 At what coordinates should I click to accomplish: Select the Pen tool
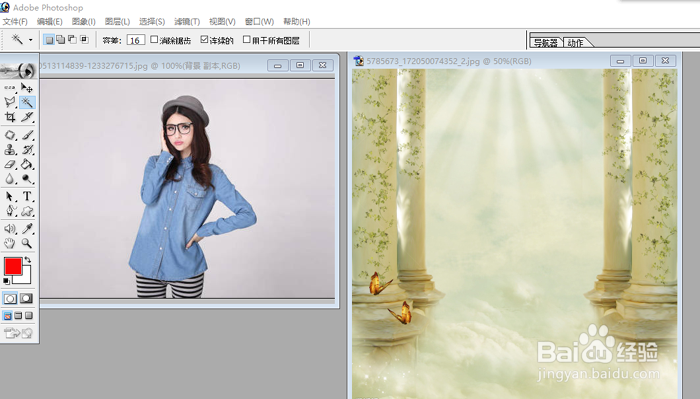10,211
